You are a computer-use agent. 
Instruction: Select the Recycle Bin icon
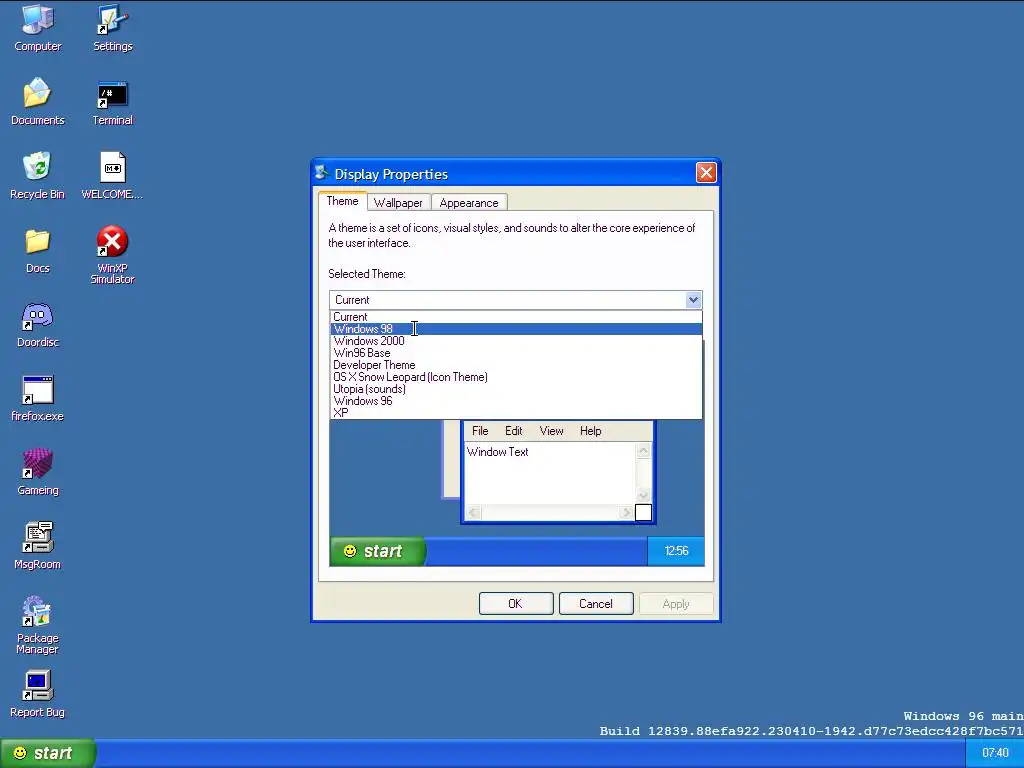pos(37,176)
